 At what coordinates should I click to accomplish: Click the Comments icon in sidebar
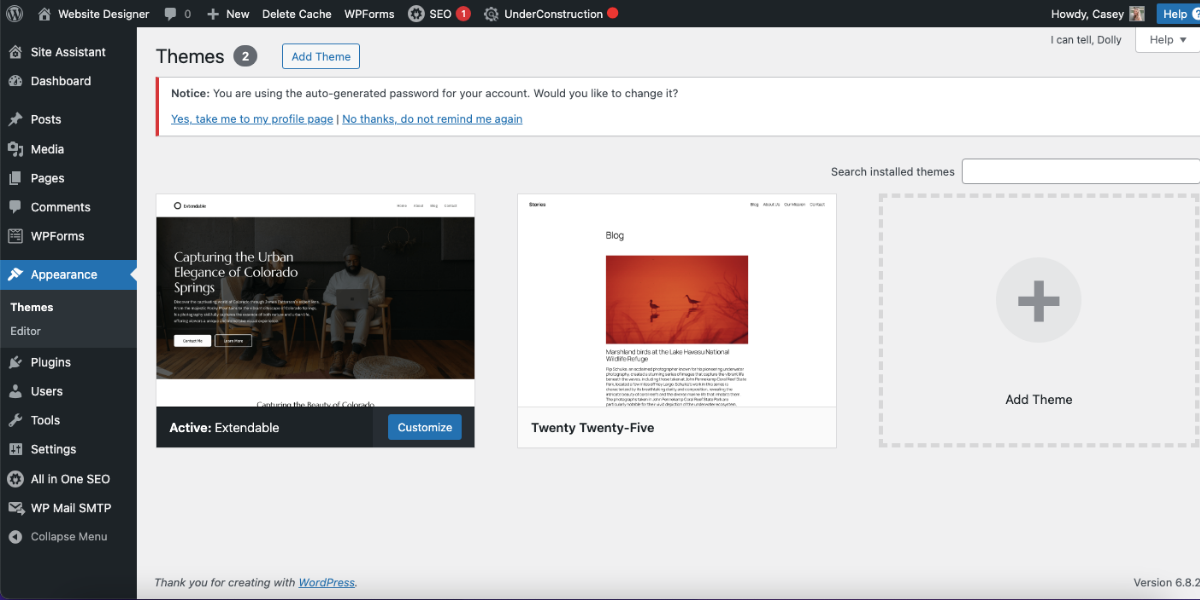coord(15,207)
